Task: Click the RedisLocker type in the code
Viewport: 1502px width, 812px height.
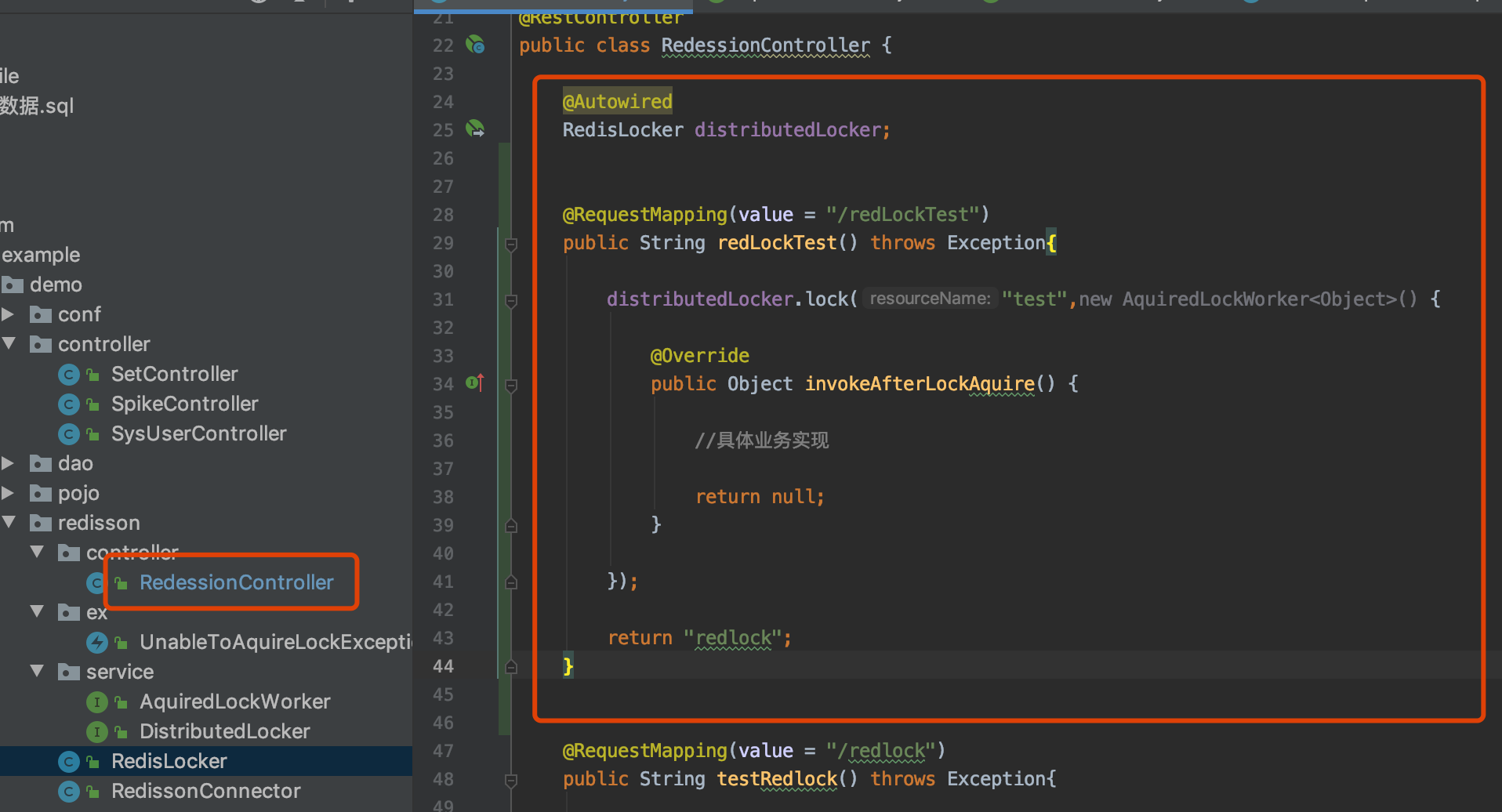Action: tap(622, 129)
